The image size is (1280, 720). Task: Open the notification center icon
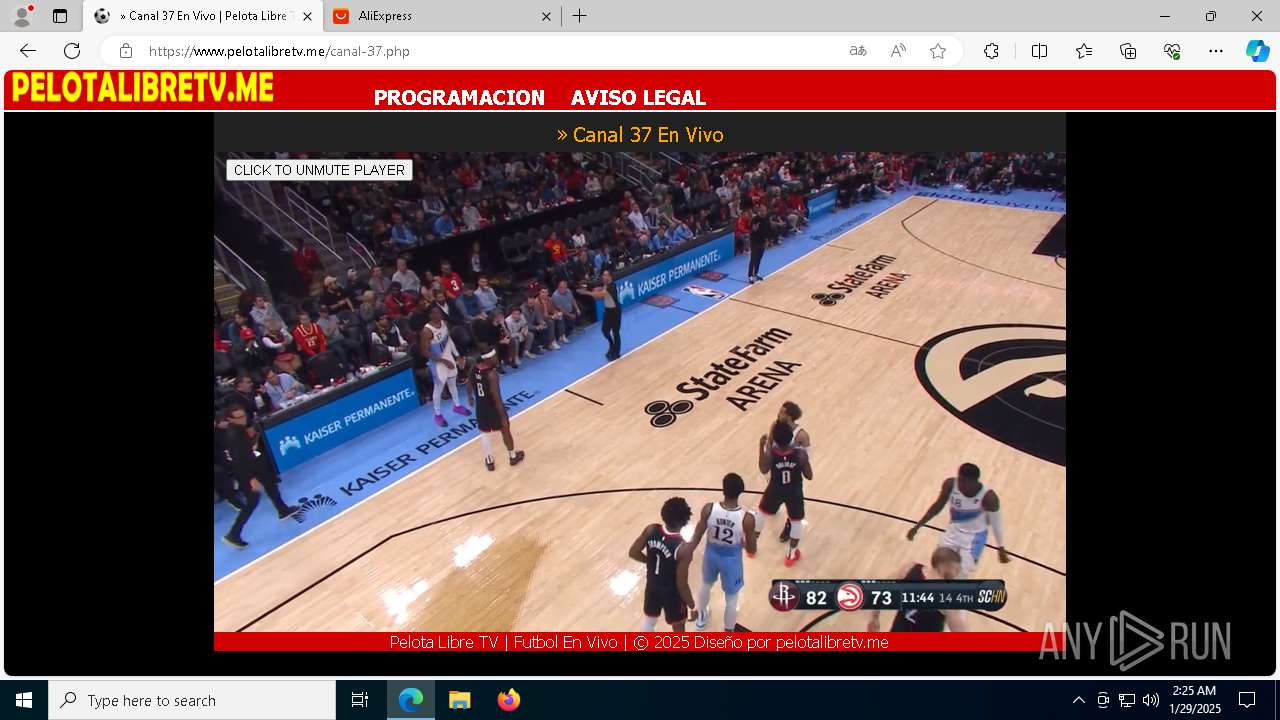1247,700
